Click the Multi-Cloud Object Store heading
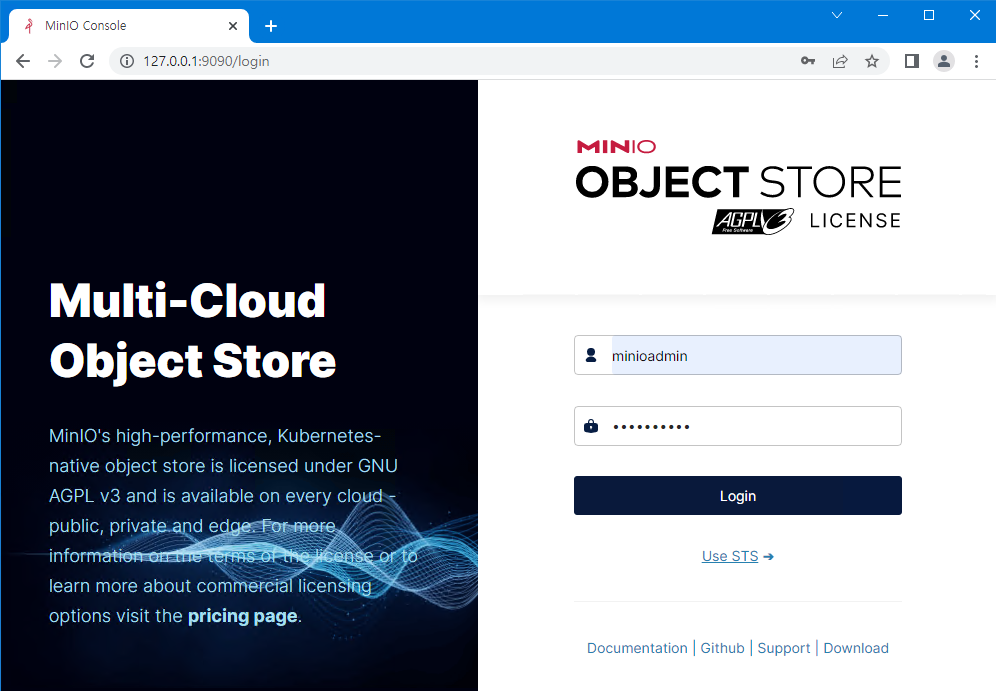The height and width of the screenshot is (691, 996). [x=192, y=331]
